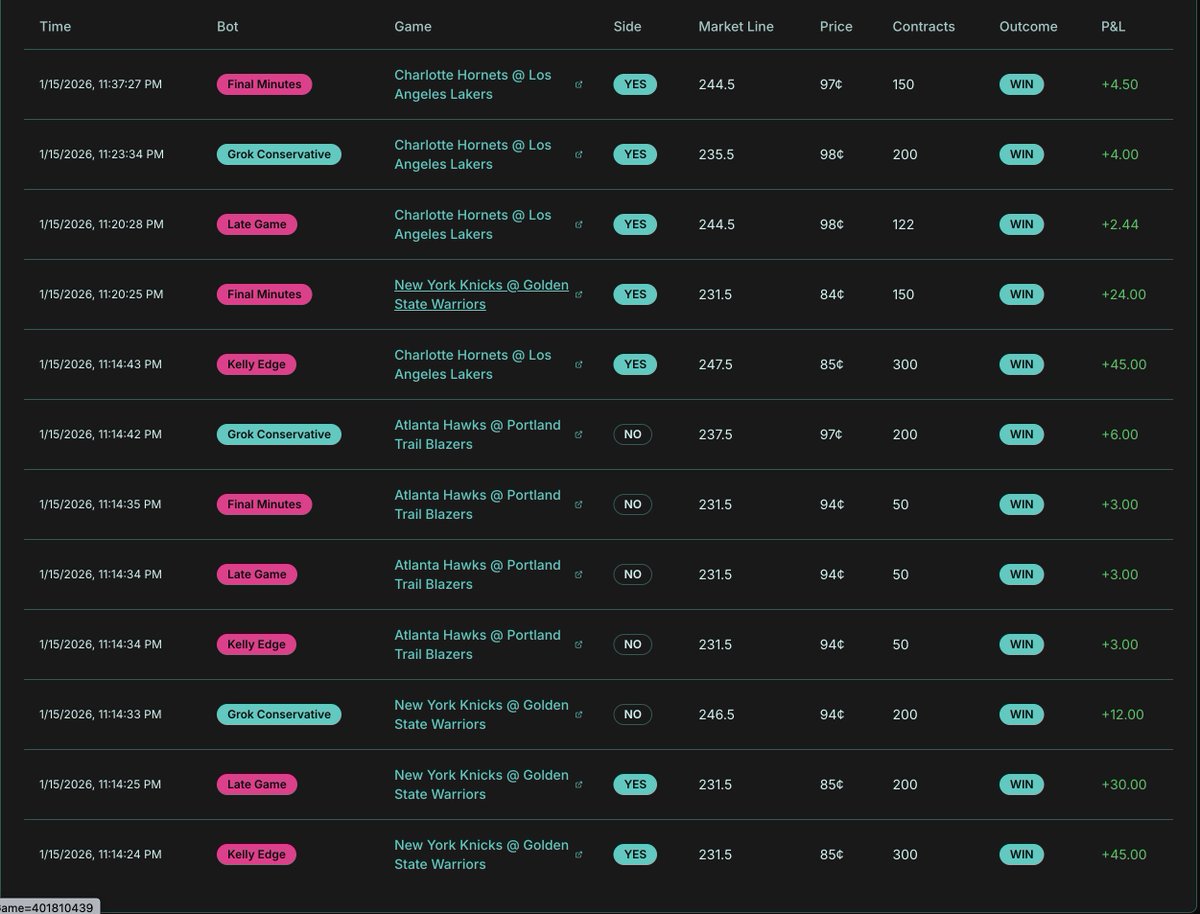The width and height of the screenshot is (1200, 914).
Task: Click Kelly Edge badge at 11:14:43 PM
Action: point(256,365)
